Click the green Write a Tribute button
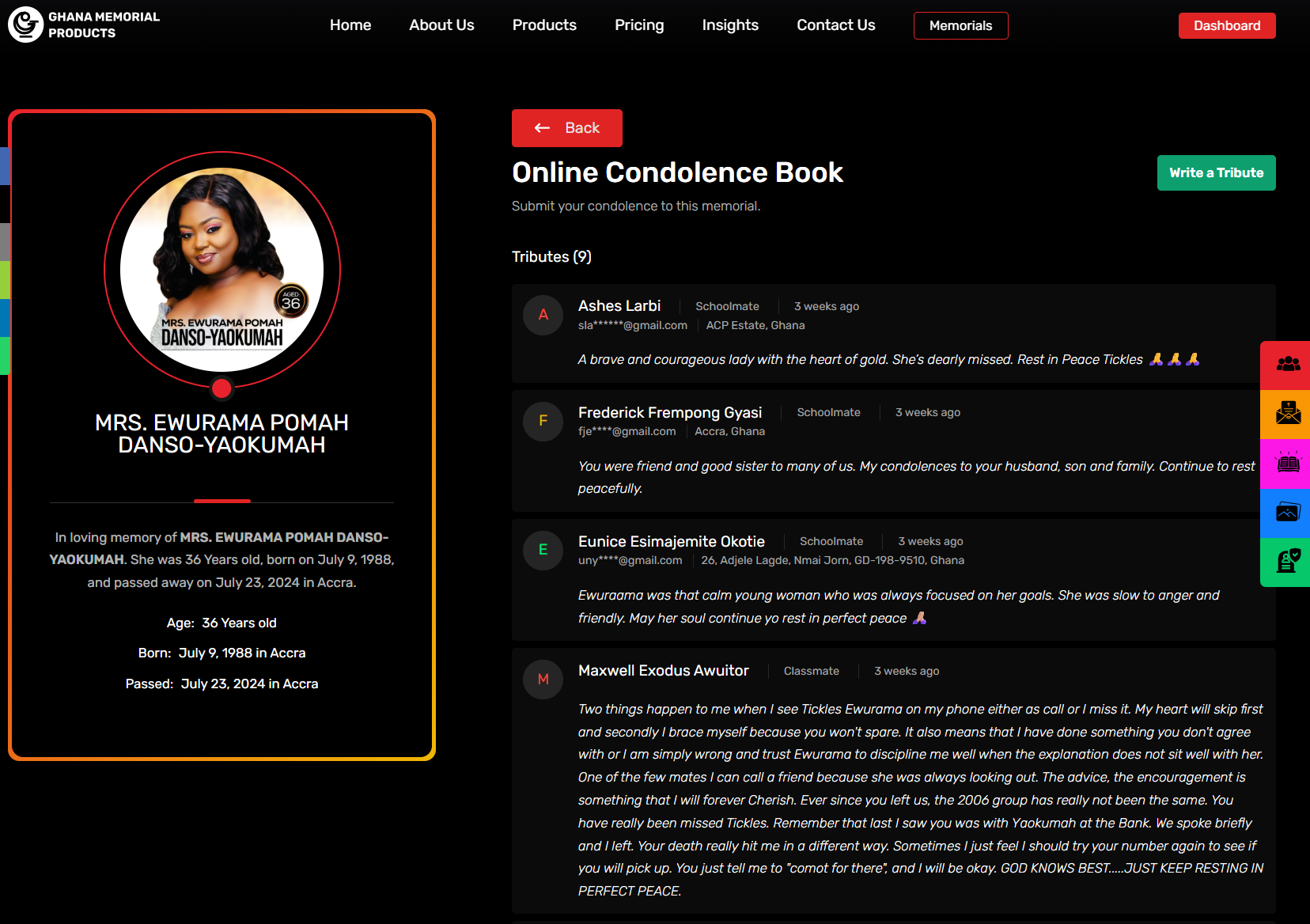This screenshot has height=924, width=1310. [x=1217, y=172]
